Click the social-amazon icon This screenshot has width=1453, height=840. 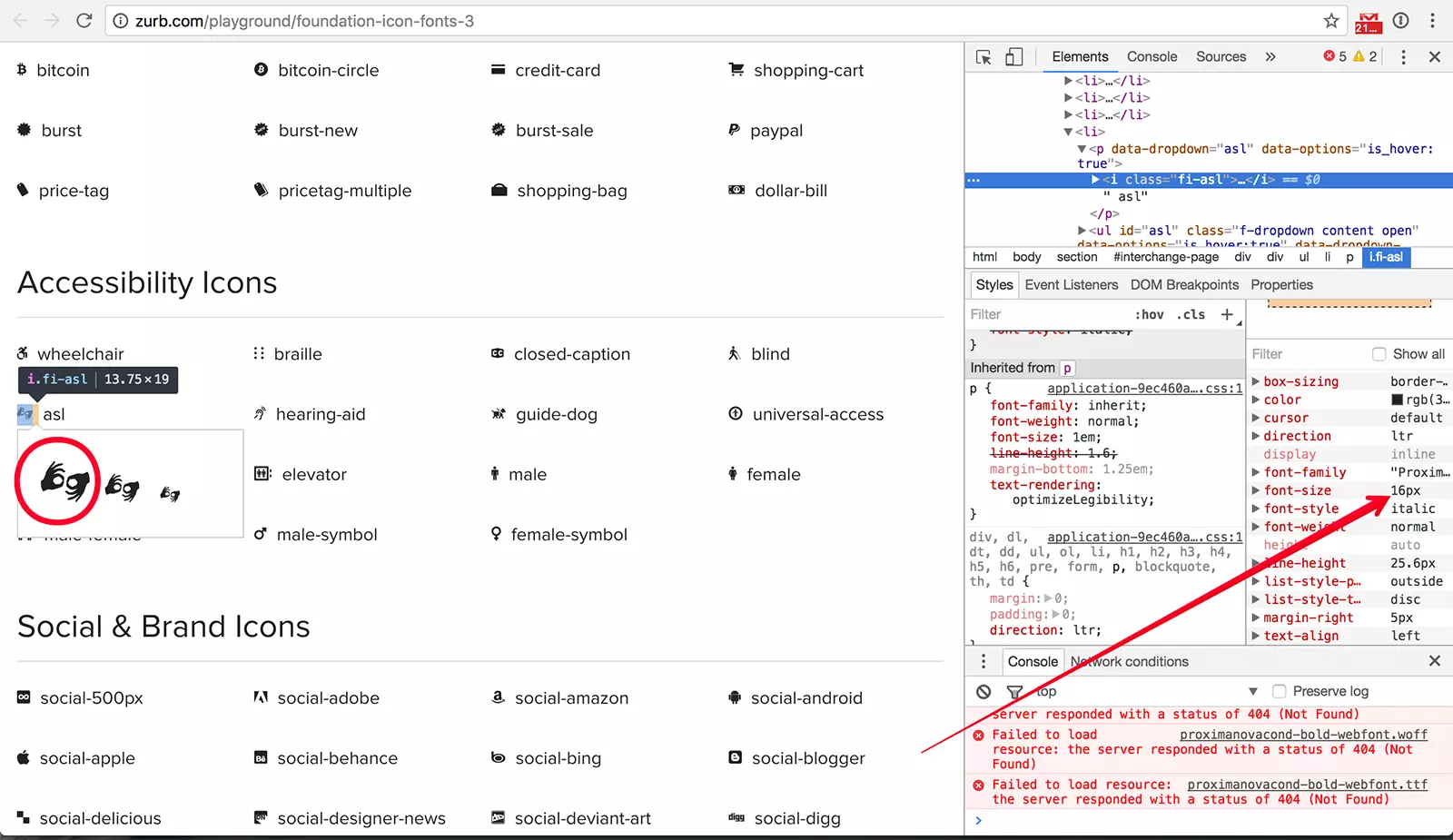498,697
